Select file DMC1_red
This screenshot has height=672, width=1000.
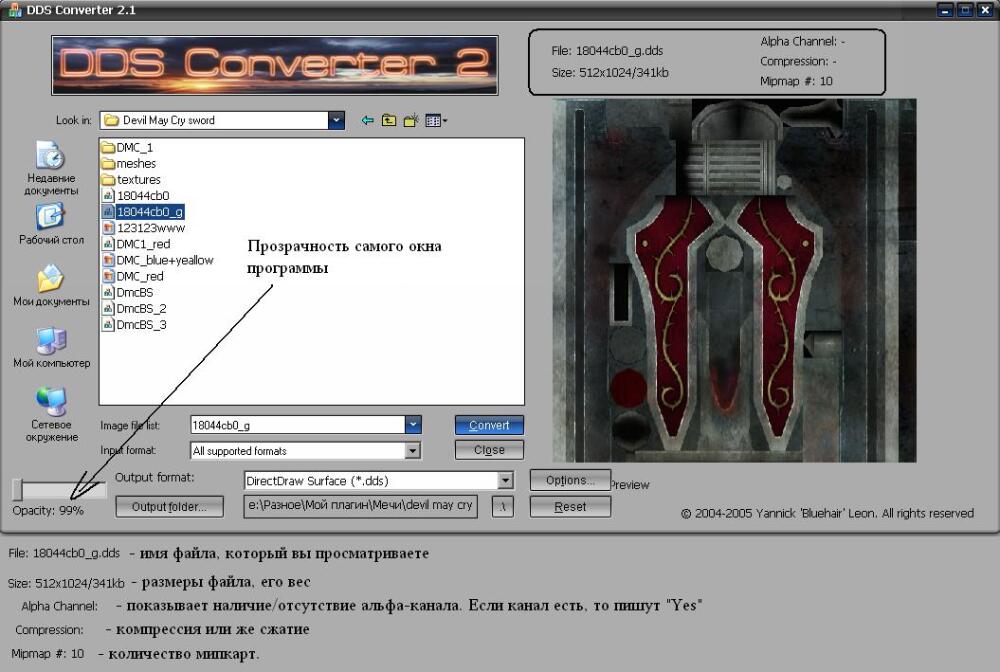[136, 244]
